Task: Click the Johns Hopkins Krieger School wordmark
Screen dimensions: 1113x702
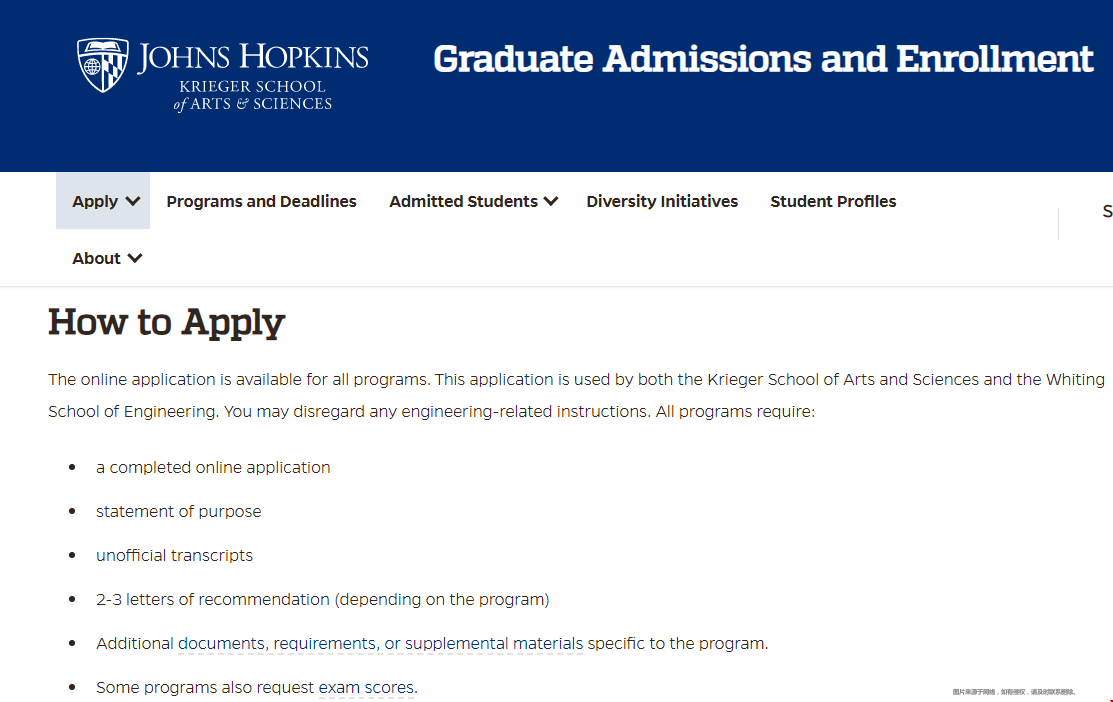Action: pos(253,75)
